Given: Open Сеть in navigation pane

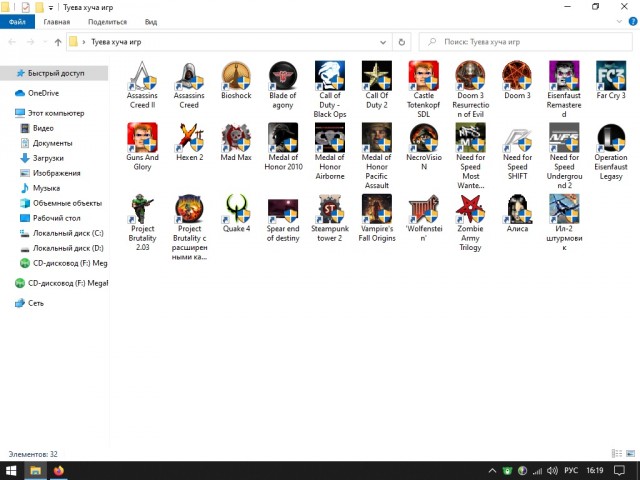Looking at the screenshot, I should [36, 303].
